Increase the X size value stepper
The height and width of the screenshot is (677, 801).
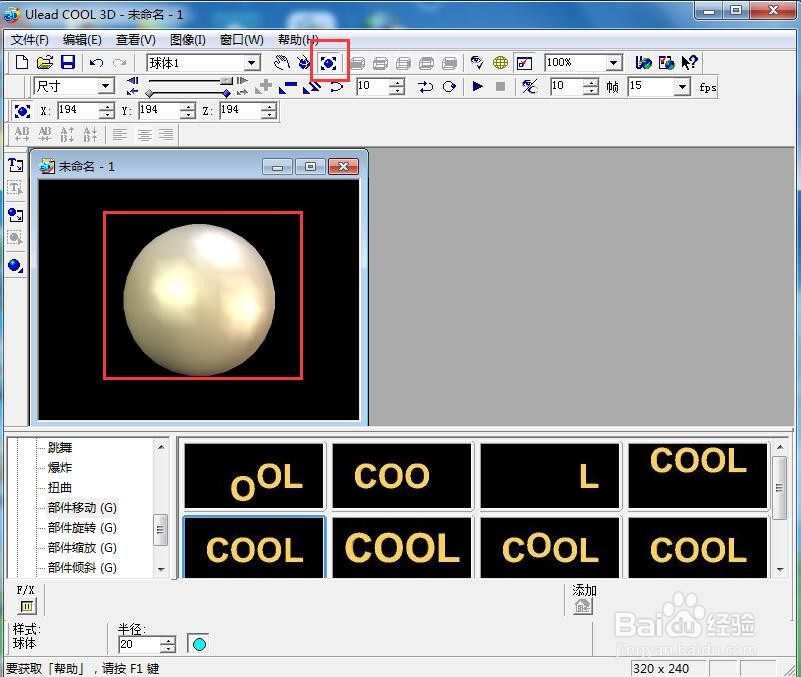coord(106,107)
